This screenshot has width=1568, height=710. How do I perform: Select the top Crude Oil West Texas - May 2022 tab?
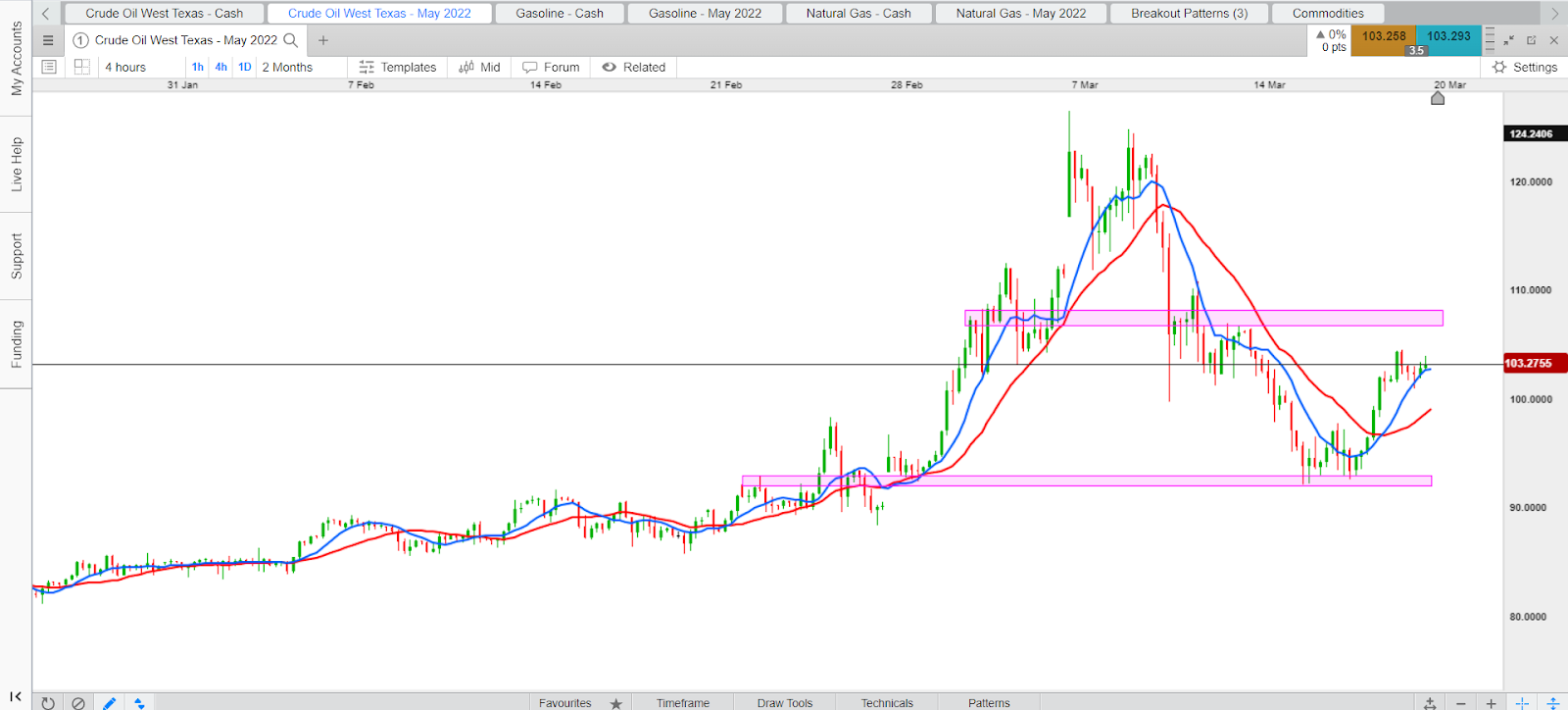[379, 14]
